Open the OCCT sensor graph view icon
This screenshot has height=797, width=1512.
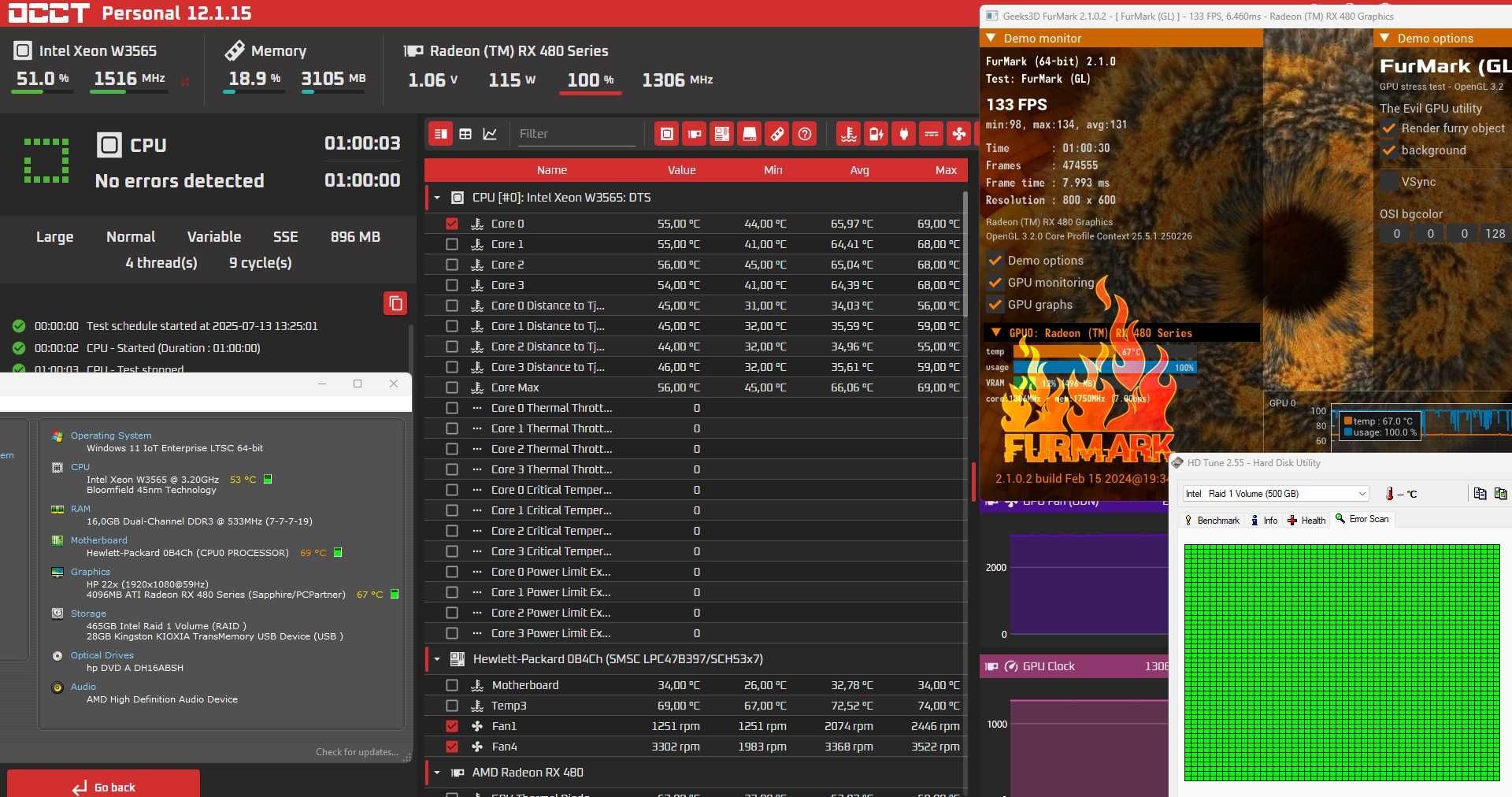pyautogui.click(x=490, y=134)
